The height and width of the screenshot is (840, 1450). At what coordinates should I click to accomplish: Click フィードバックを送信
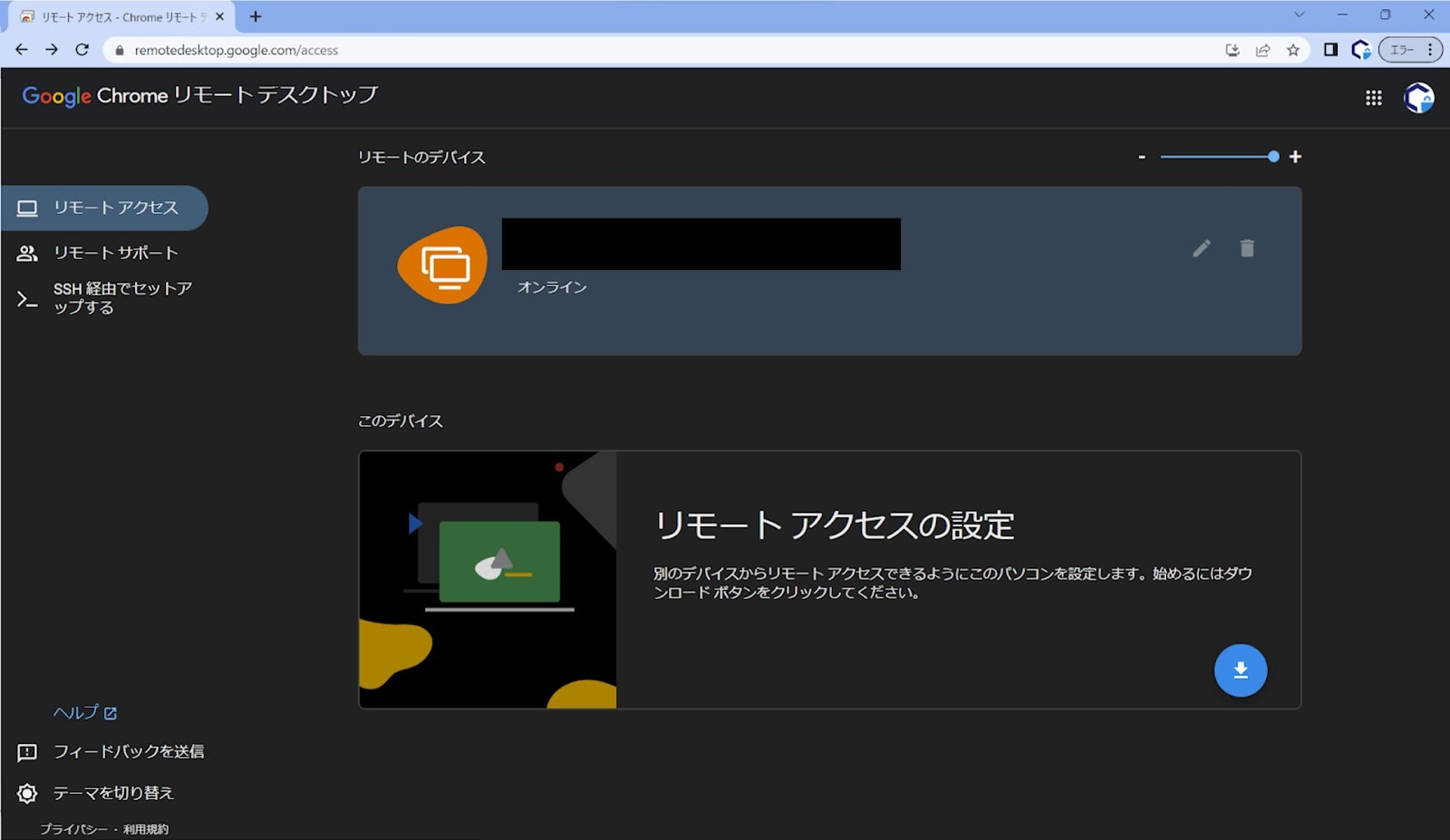(x=111, y=752)
